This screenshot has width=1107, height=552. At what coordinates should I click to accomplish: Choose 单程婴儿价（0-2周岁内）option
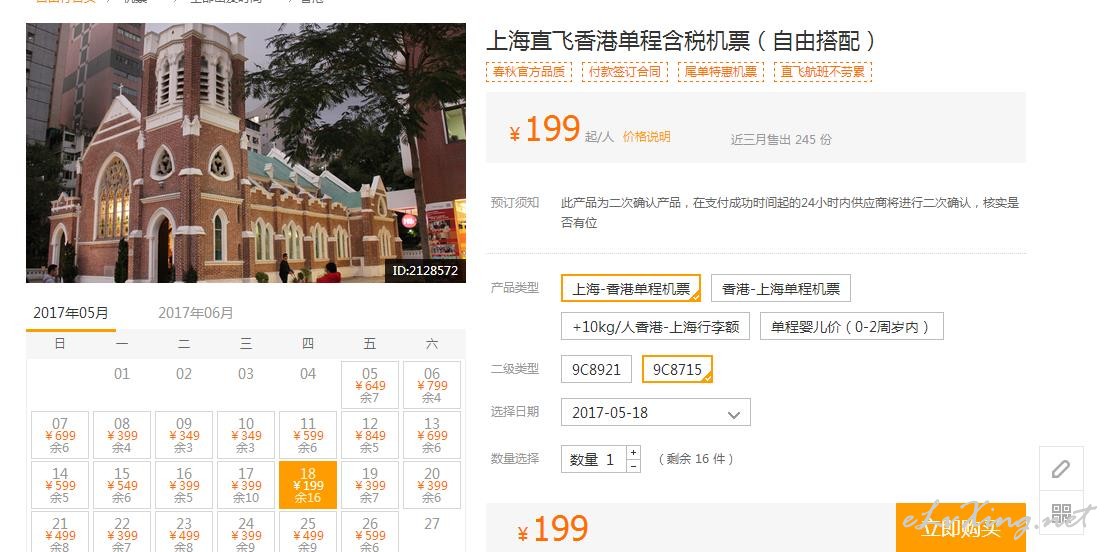coord(851,326)
